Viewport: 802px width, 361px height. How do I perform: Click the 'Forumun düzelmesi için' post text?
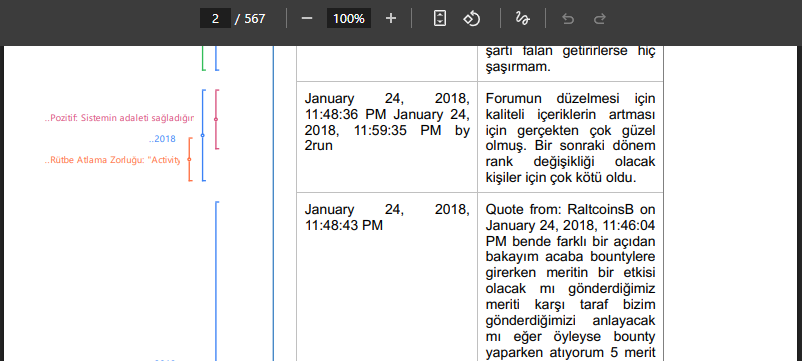pyautogui.click(x=570, y=138)
